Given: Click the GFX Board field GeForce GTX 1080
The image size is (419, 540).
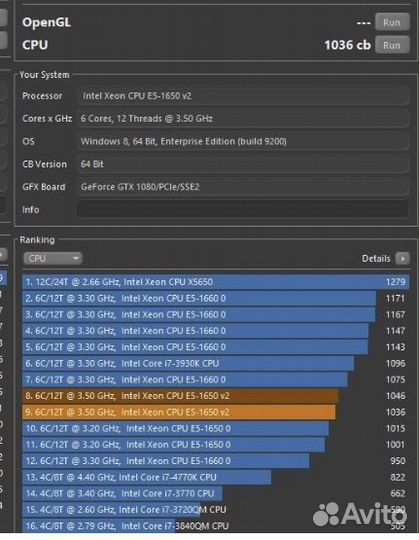Looking at the screenshot, I should tap(243, 187).
